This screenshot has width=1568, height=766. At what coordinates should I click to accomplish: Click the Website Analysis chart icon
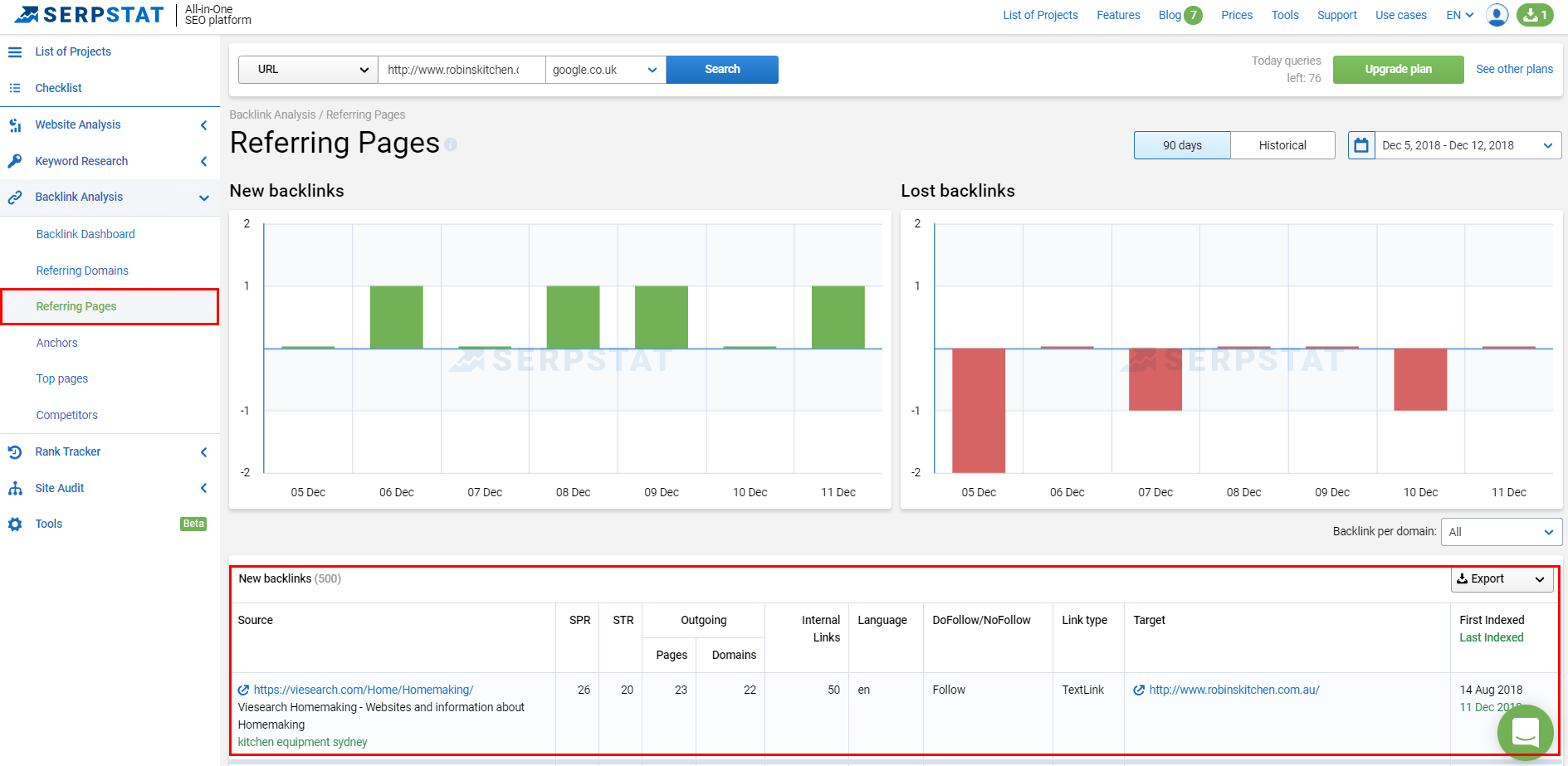[x=15, y=124]
